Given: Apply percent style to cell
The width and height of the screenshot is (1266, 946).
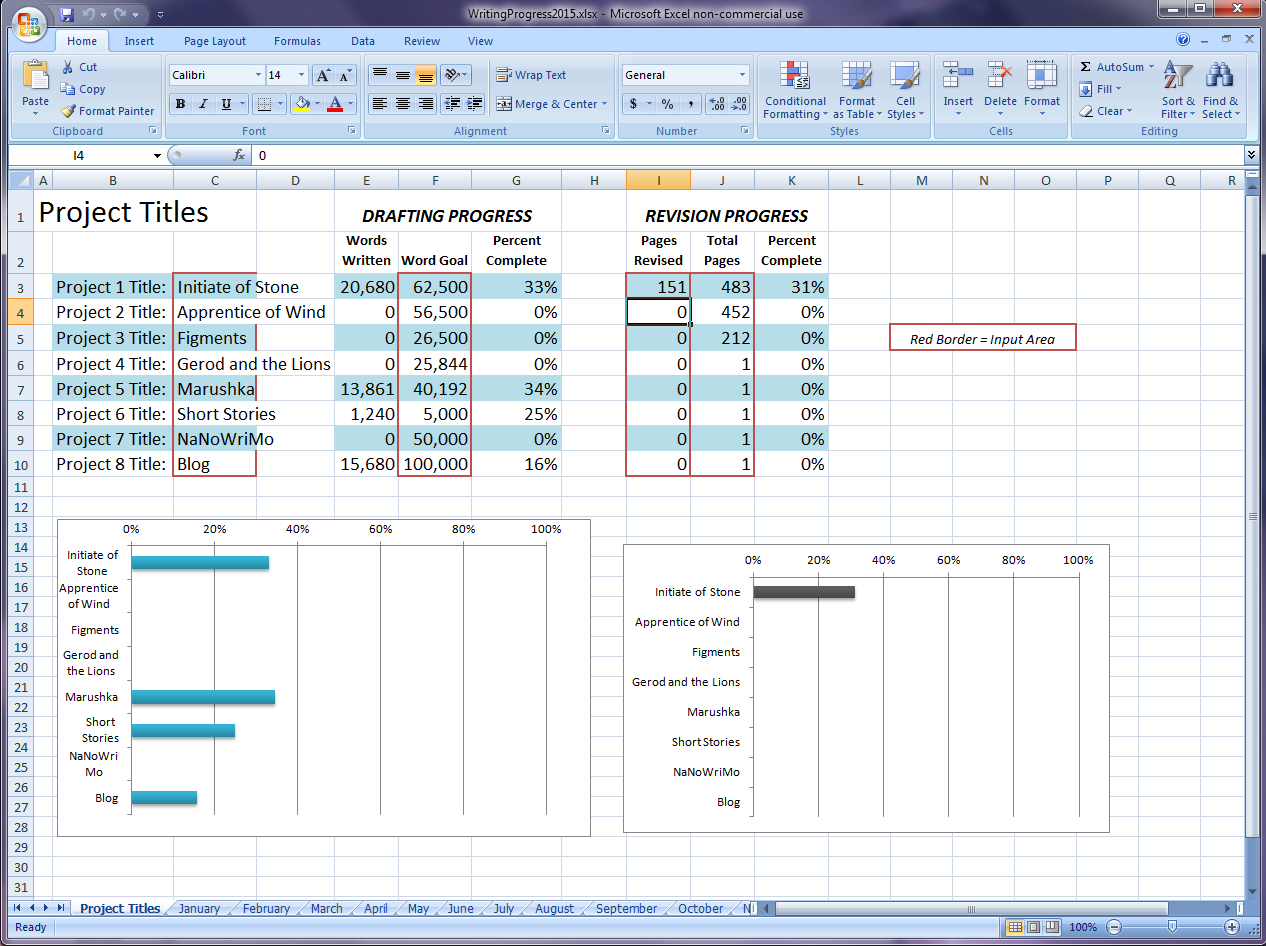Looking at the screenshot, I should click(667, 104).
